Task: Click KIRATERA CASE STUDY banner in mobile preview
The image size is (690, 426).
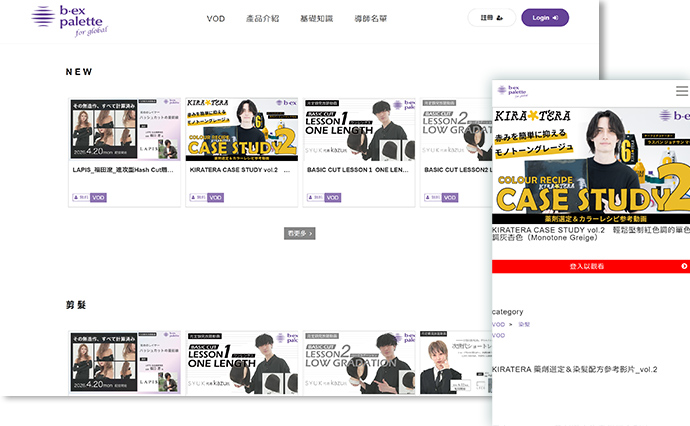Action: [591, 166]
